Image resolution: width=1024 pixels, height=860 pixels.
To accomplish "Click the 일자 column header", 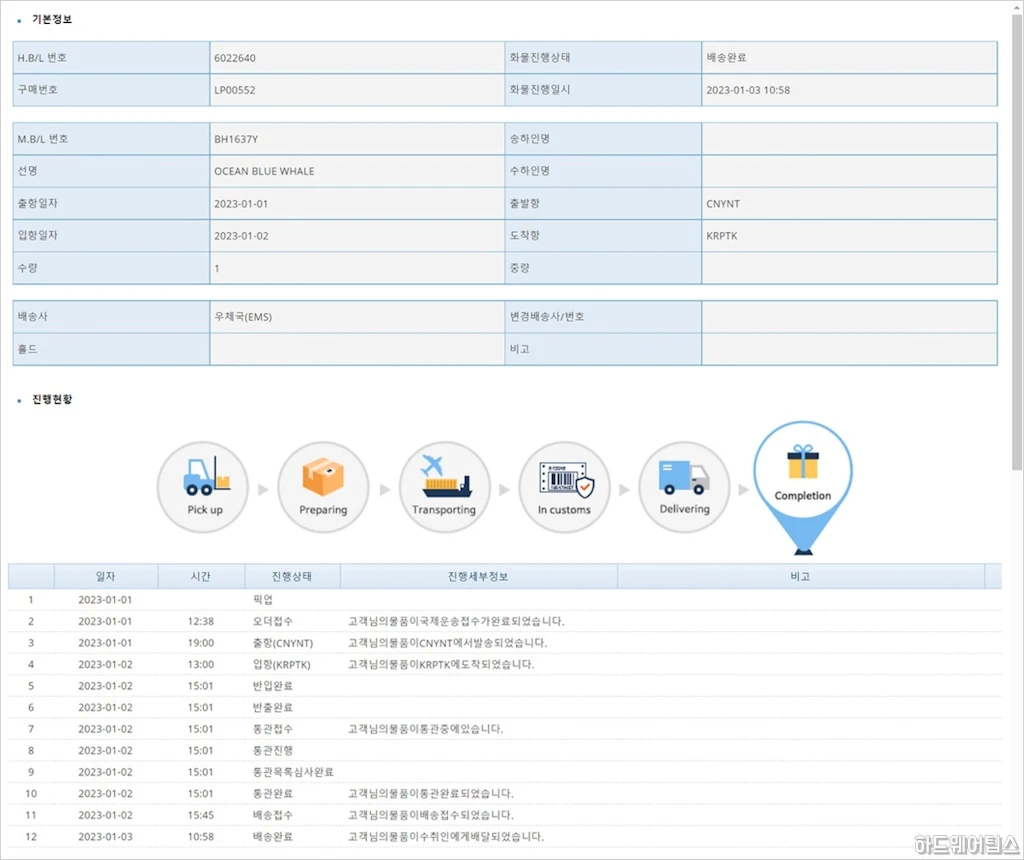I will pyautogui.click(x=106, y=576).
